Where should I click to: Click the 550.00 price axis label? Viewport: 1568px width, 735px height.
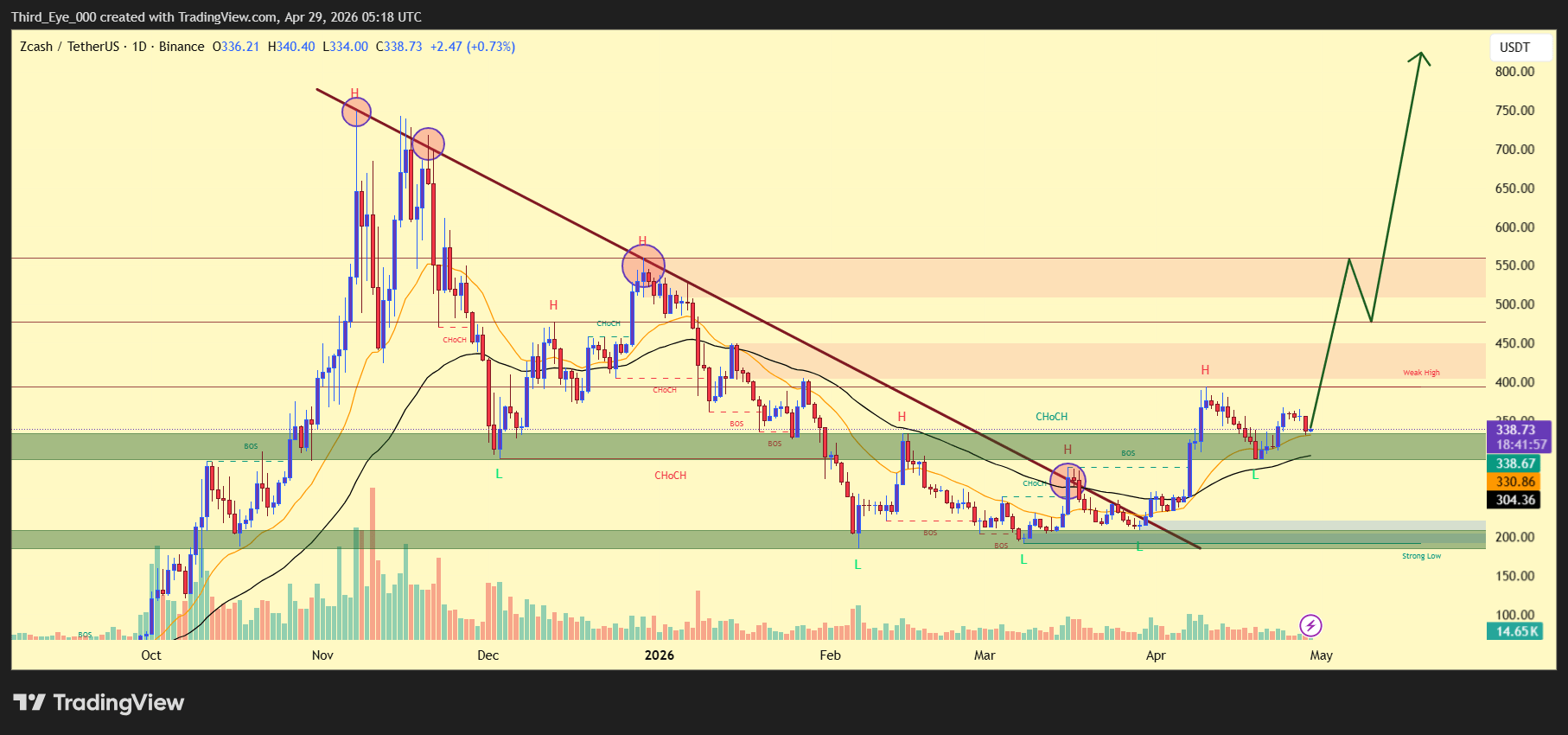coord(1515,265)
